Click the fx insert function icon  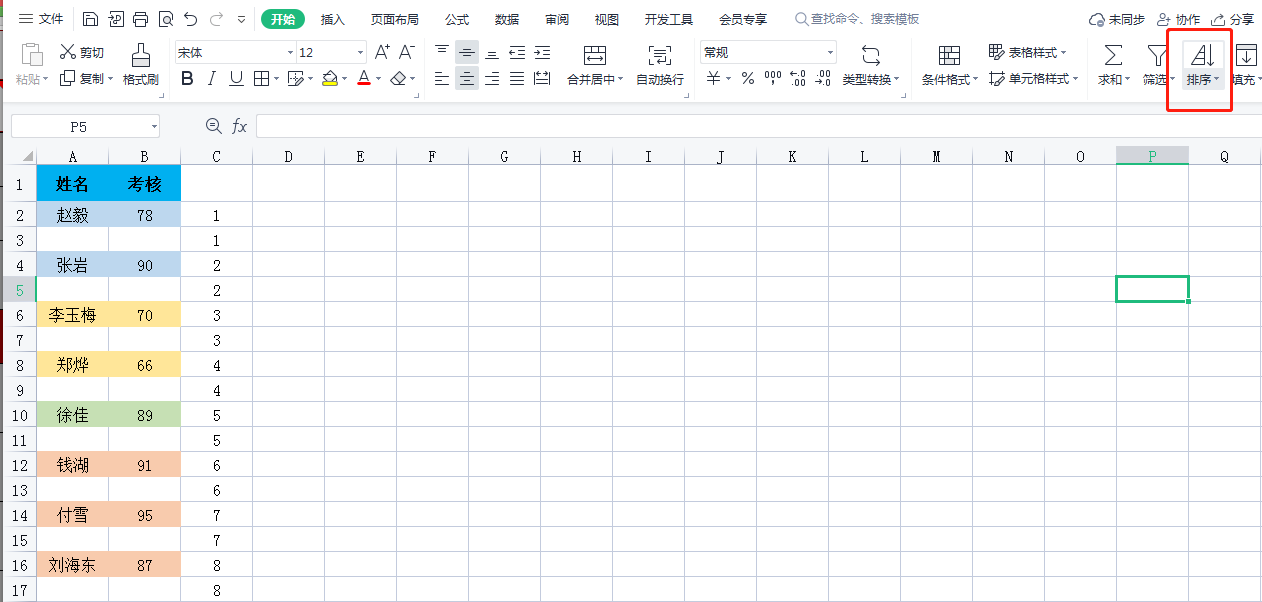click(239, 126)
